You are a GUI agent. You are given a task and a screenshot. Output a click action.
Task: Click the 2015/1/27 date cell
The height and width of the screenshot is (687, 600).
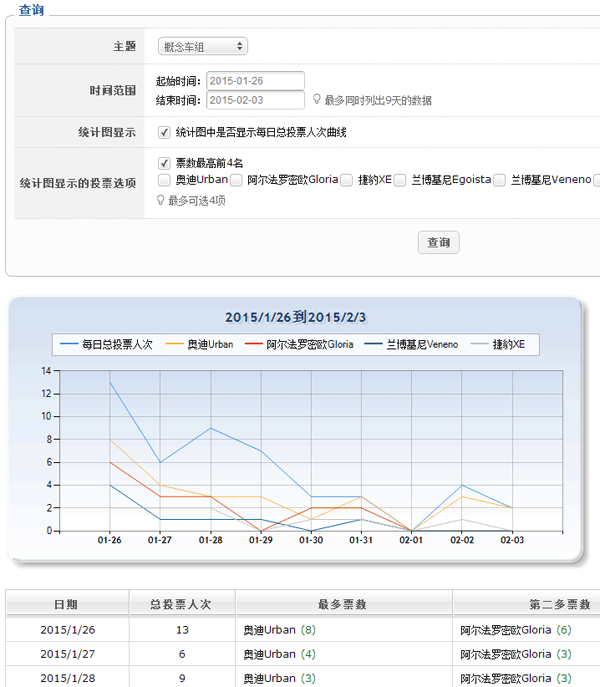67,654
